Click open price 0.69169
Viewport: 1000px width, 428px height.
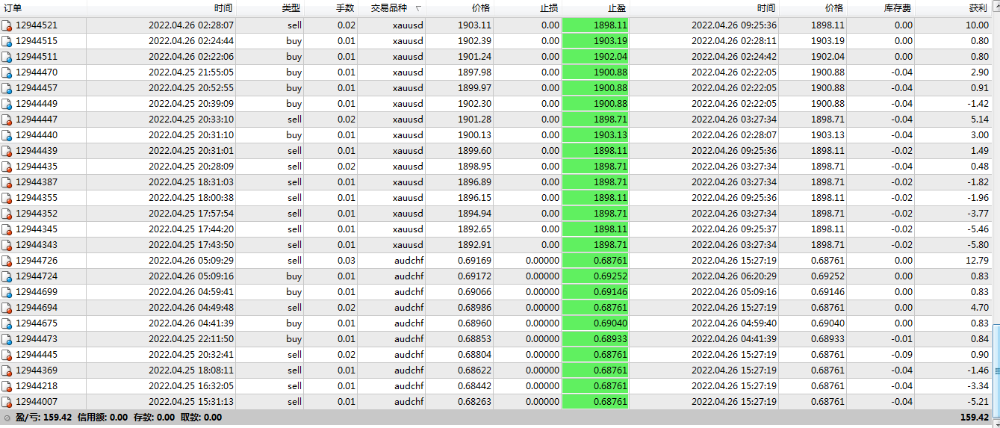pos(474,261)
